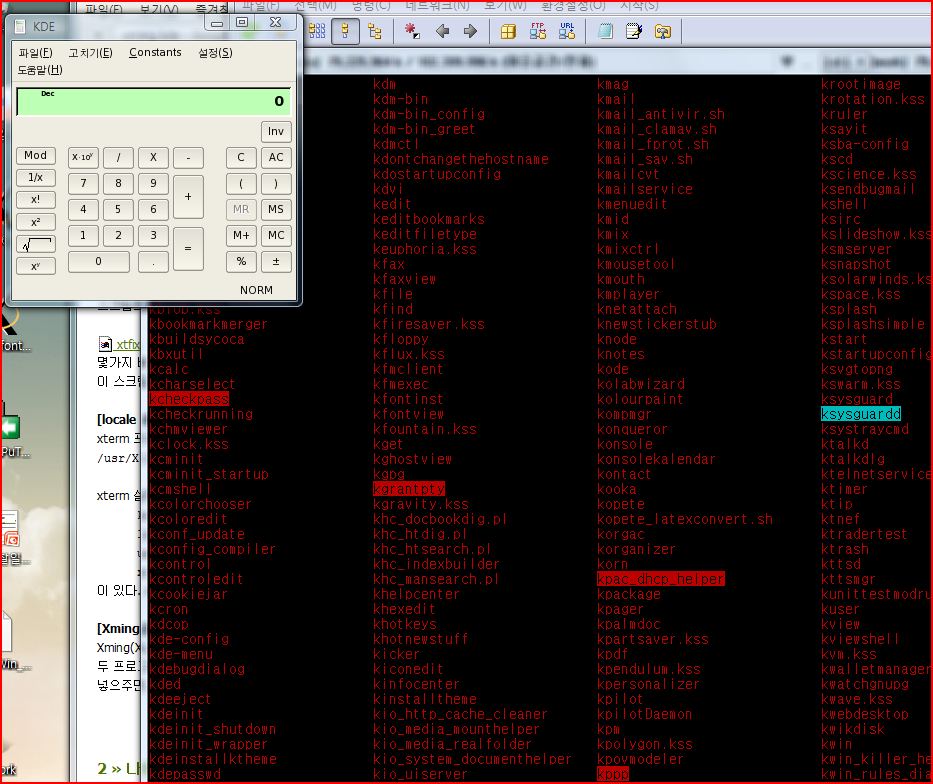Screen dimensions: 933x784
Task: Click the yellow boxes toolbar icon
Action: coord(508,31)
